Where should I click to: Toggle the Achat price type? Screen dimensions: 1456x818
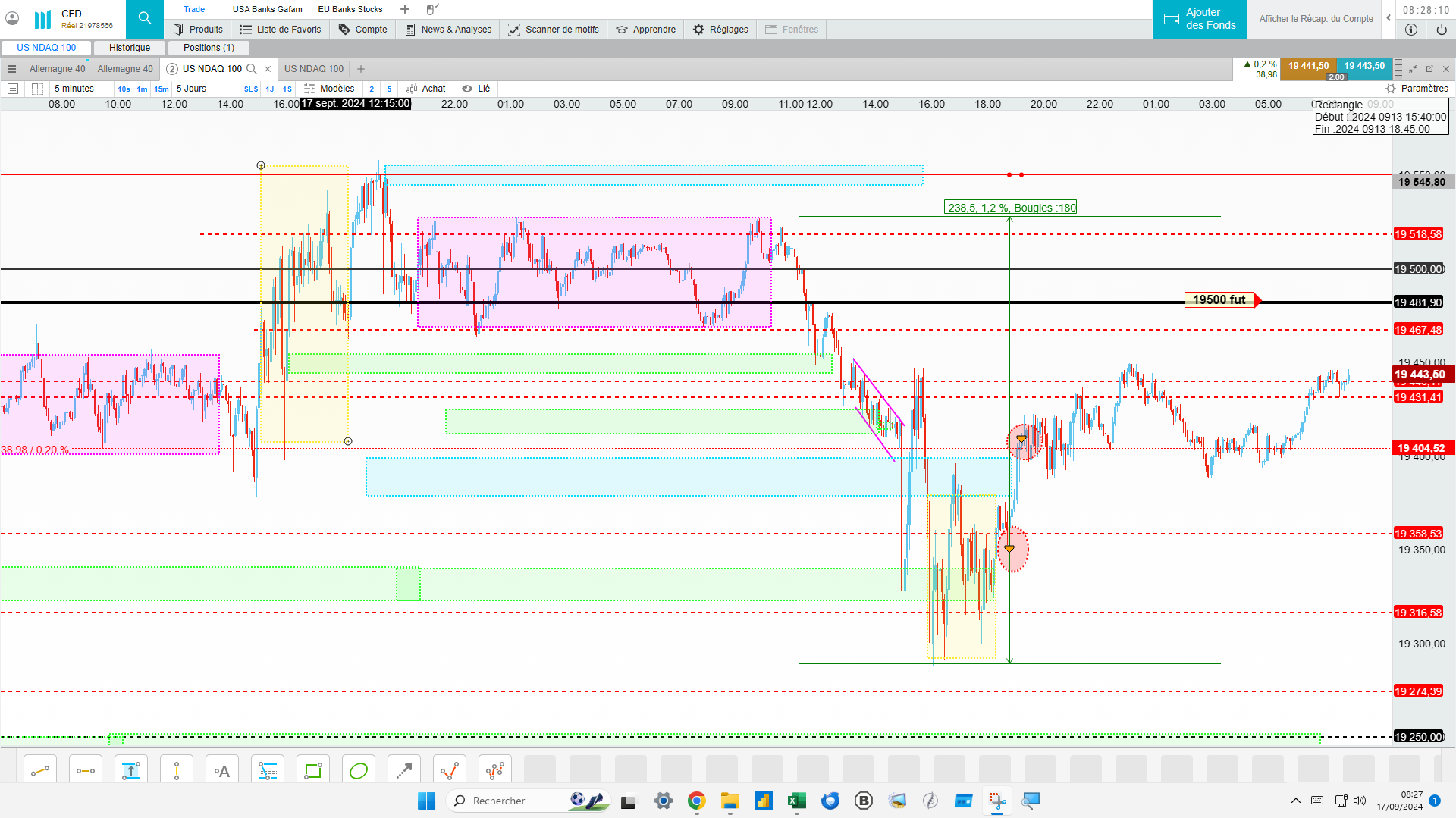[x=426, y=89]
